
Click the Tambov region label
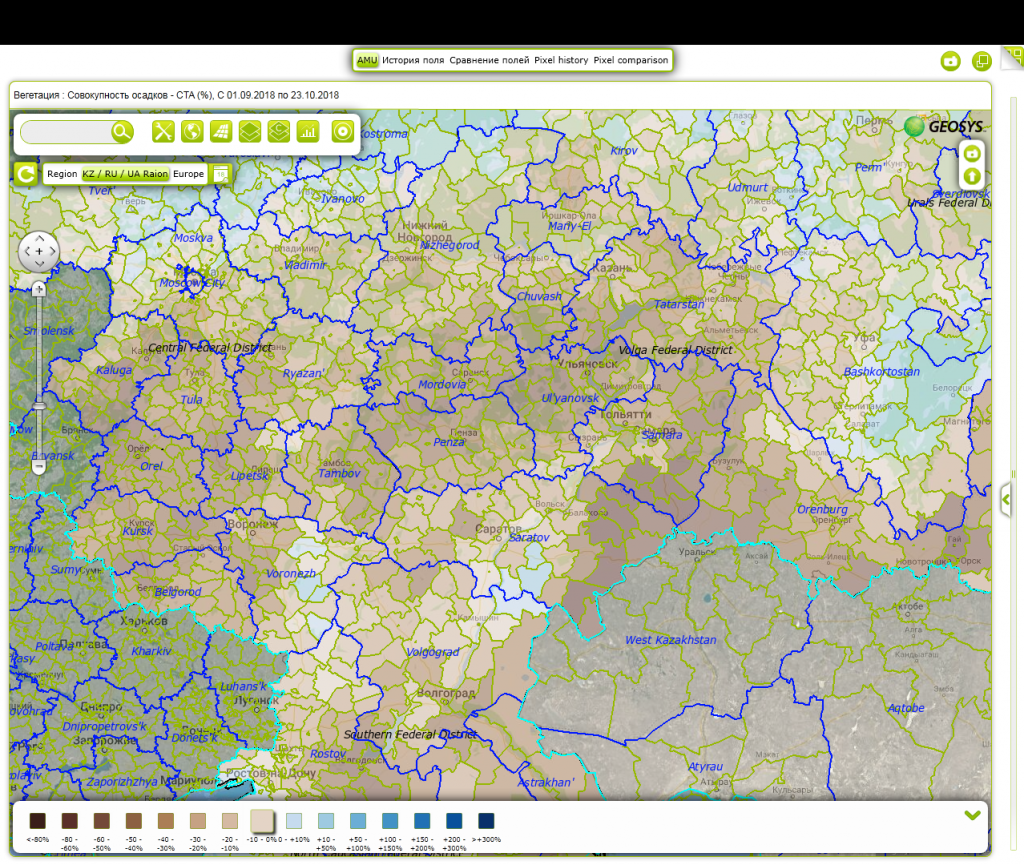[339, 473]
